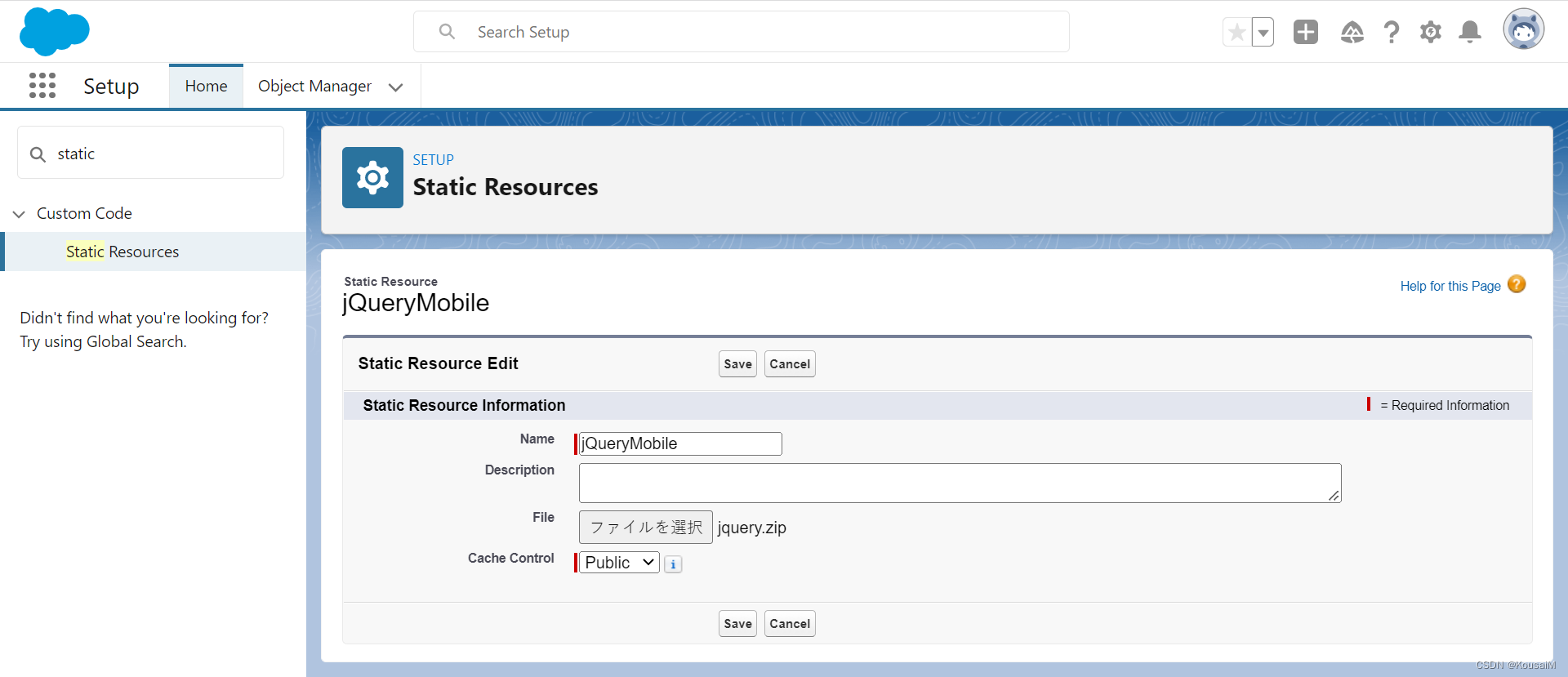Click the jquery.zip file name

(751, 528)
